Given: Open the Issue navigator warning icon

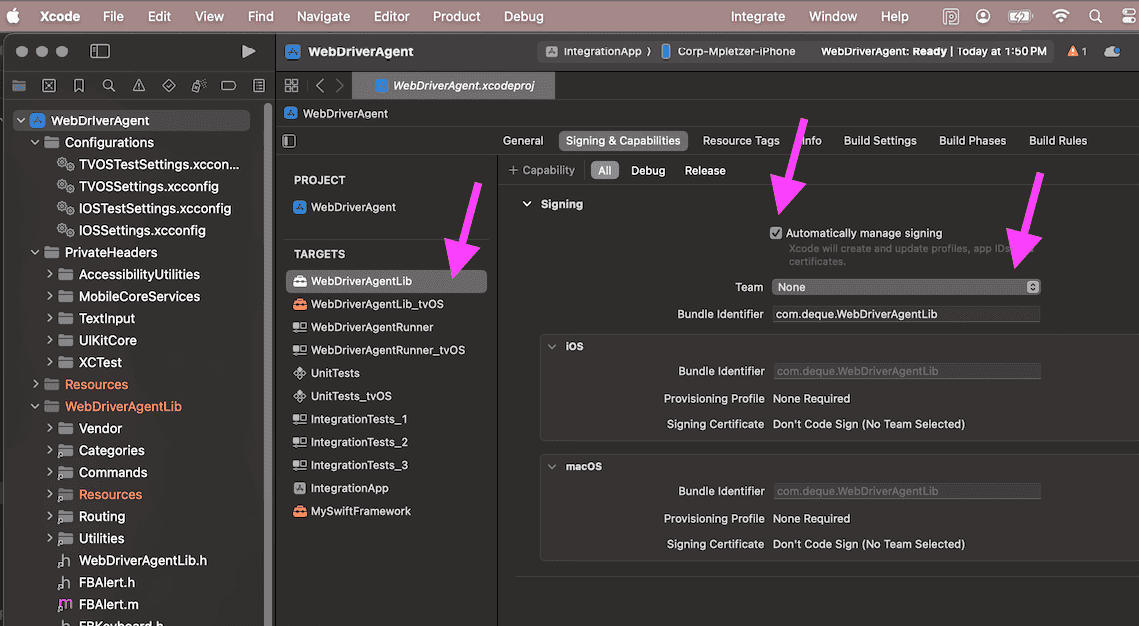Looking at the screenshot, I should click(x=139, y=86).
